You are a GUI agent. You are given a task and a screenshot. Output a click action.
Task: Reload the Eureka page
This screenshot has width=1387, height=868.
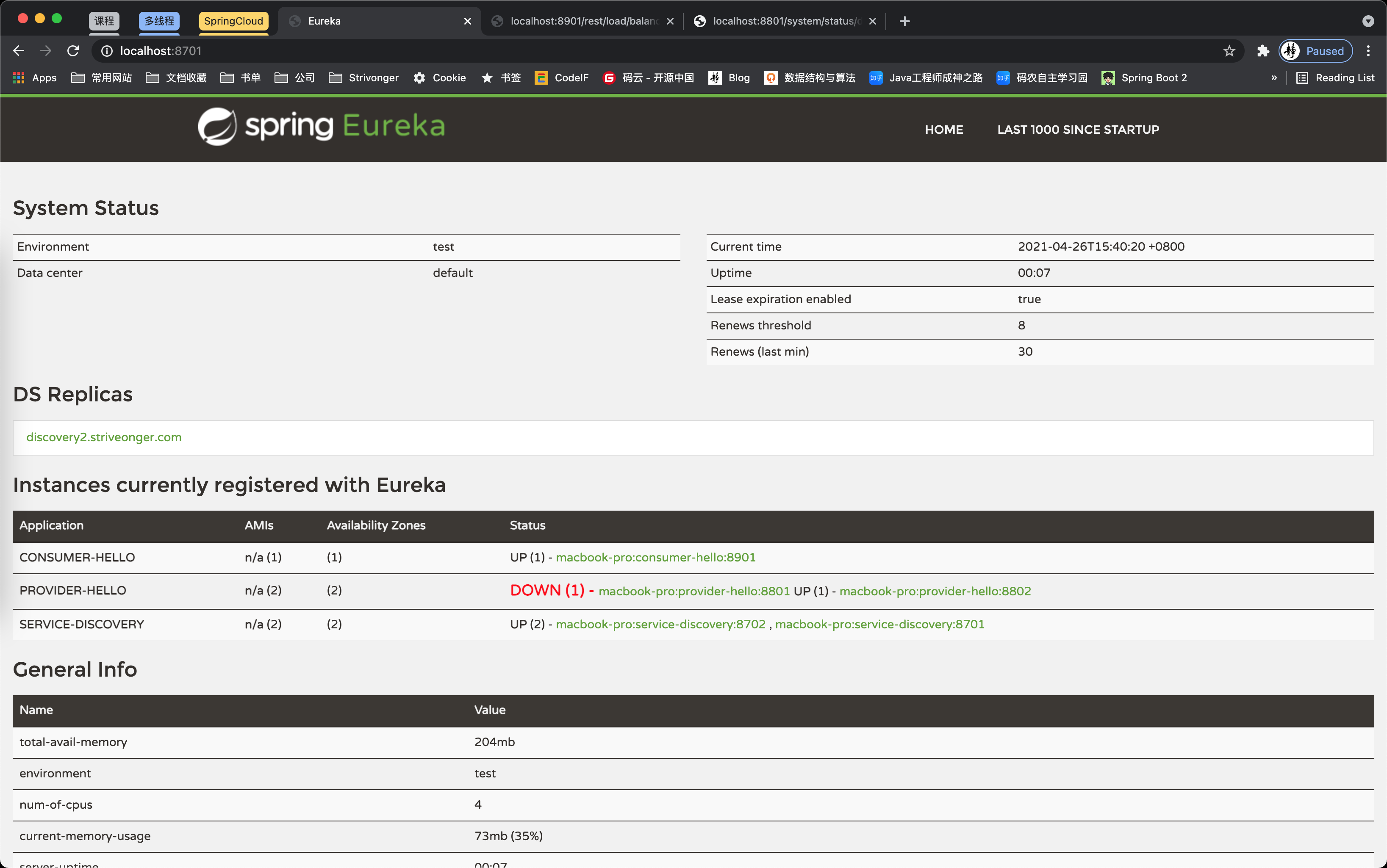click(x=73, y=51)
